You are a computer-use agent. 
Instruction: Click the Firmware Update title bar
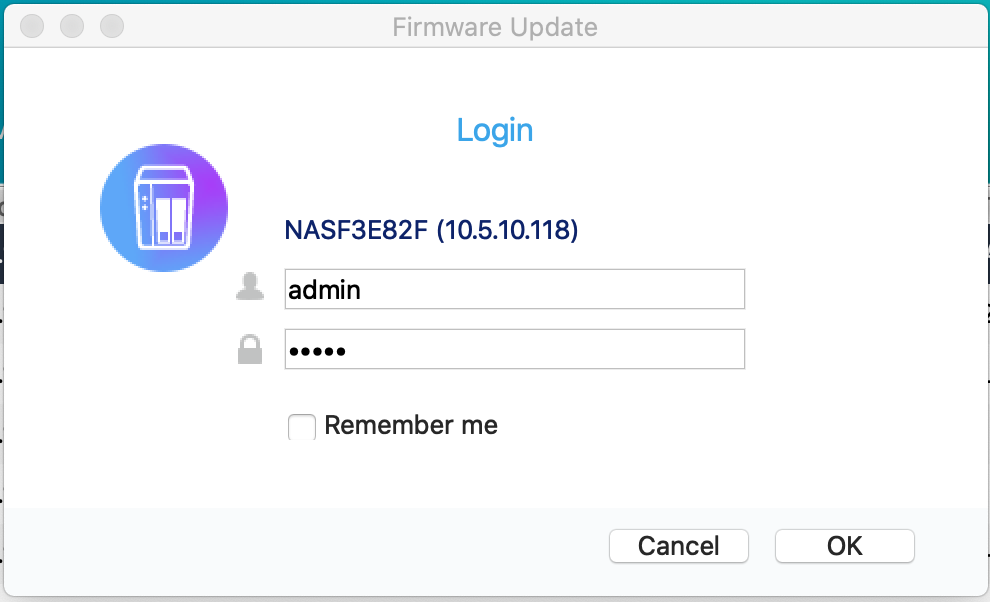pos(495,27)
